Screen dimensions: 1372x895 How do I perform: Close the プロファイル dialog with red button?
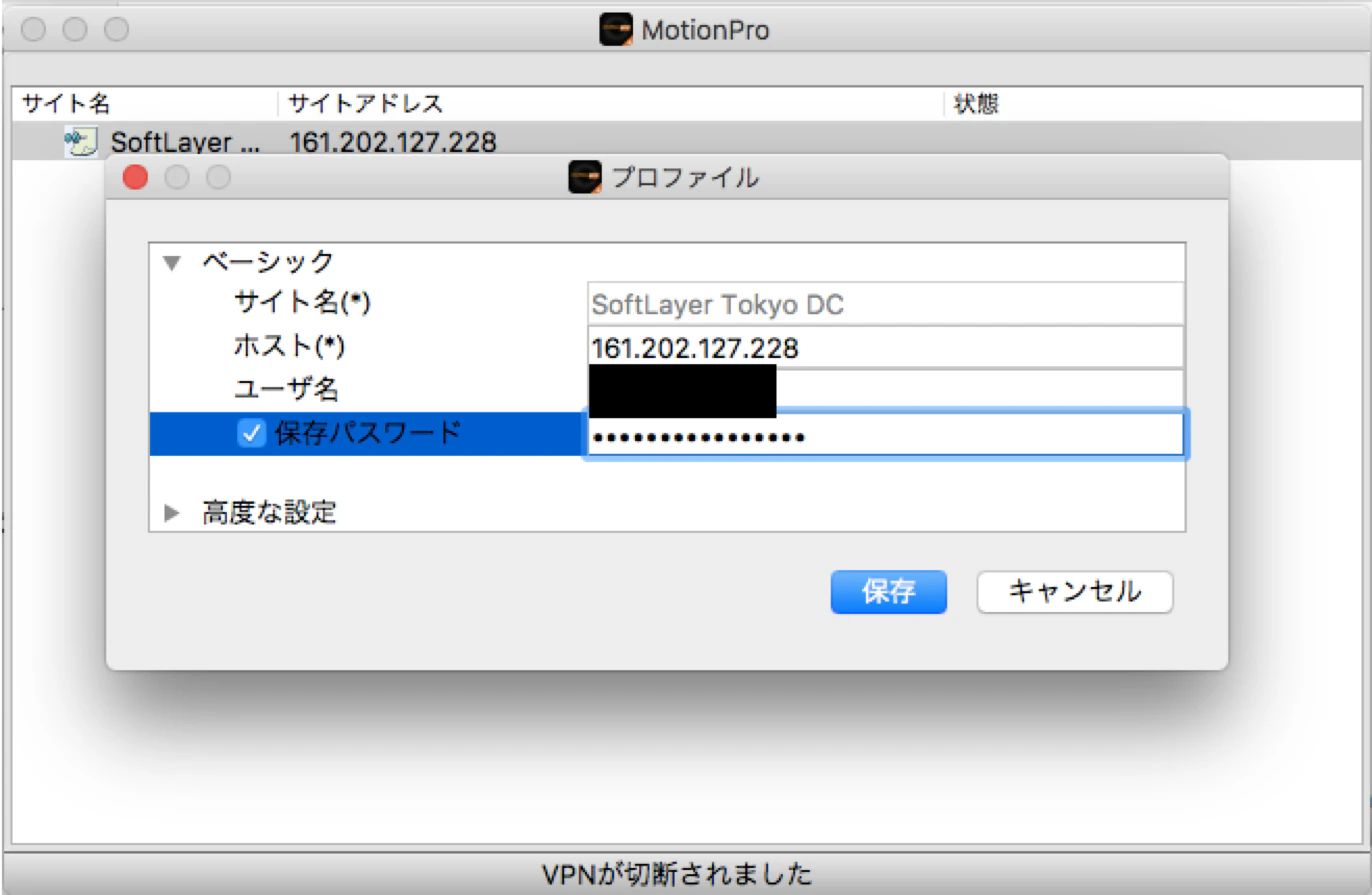coord(134,178)
